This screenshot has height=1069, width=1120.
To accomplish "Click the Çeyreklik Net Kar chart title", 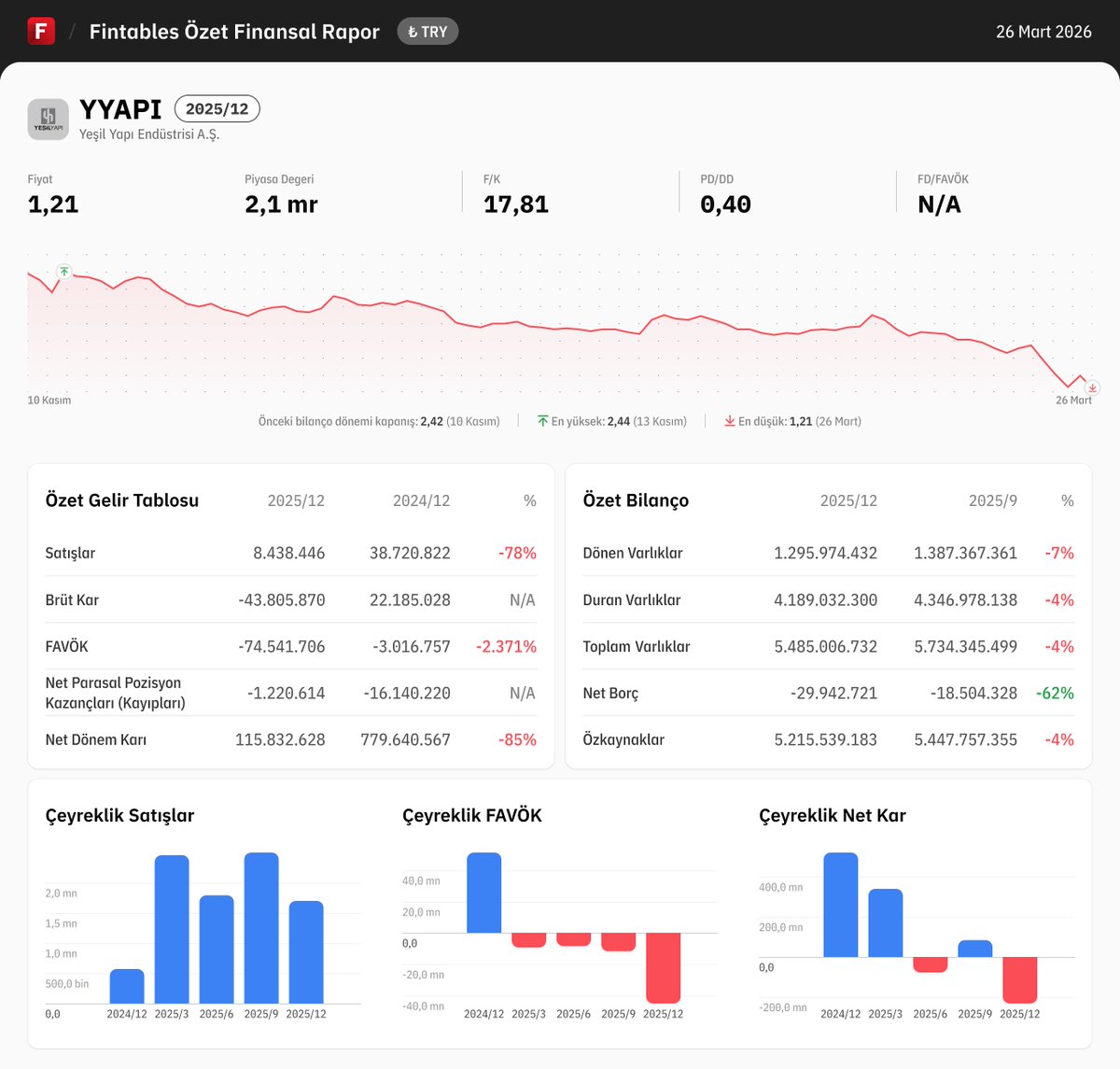I will point(833,815).
